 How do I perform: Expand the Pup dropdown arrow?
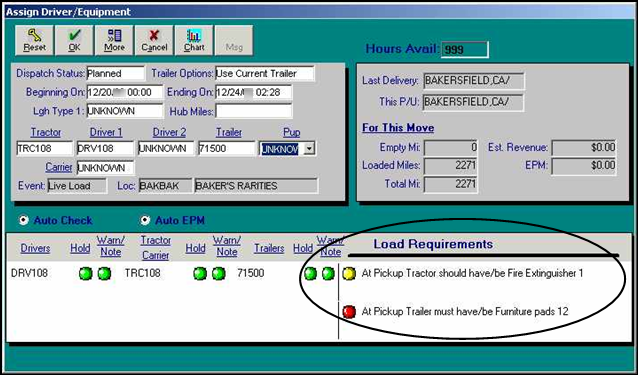pos(309,149)
